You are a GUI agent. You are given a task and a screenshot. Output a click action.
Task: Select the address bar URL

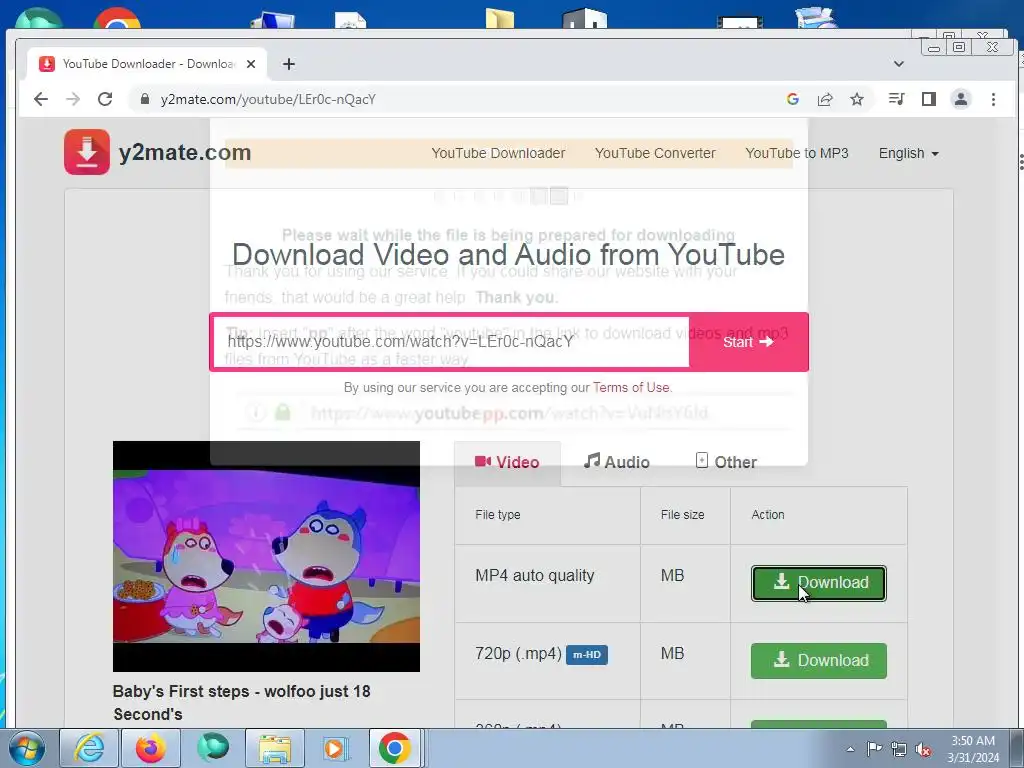coord(268,99)
